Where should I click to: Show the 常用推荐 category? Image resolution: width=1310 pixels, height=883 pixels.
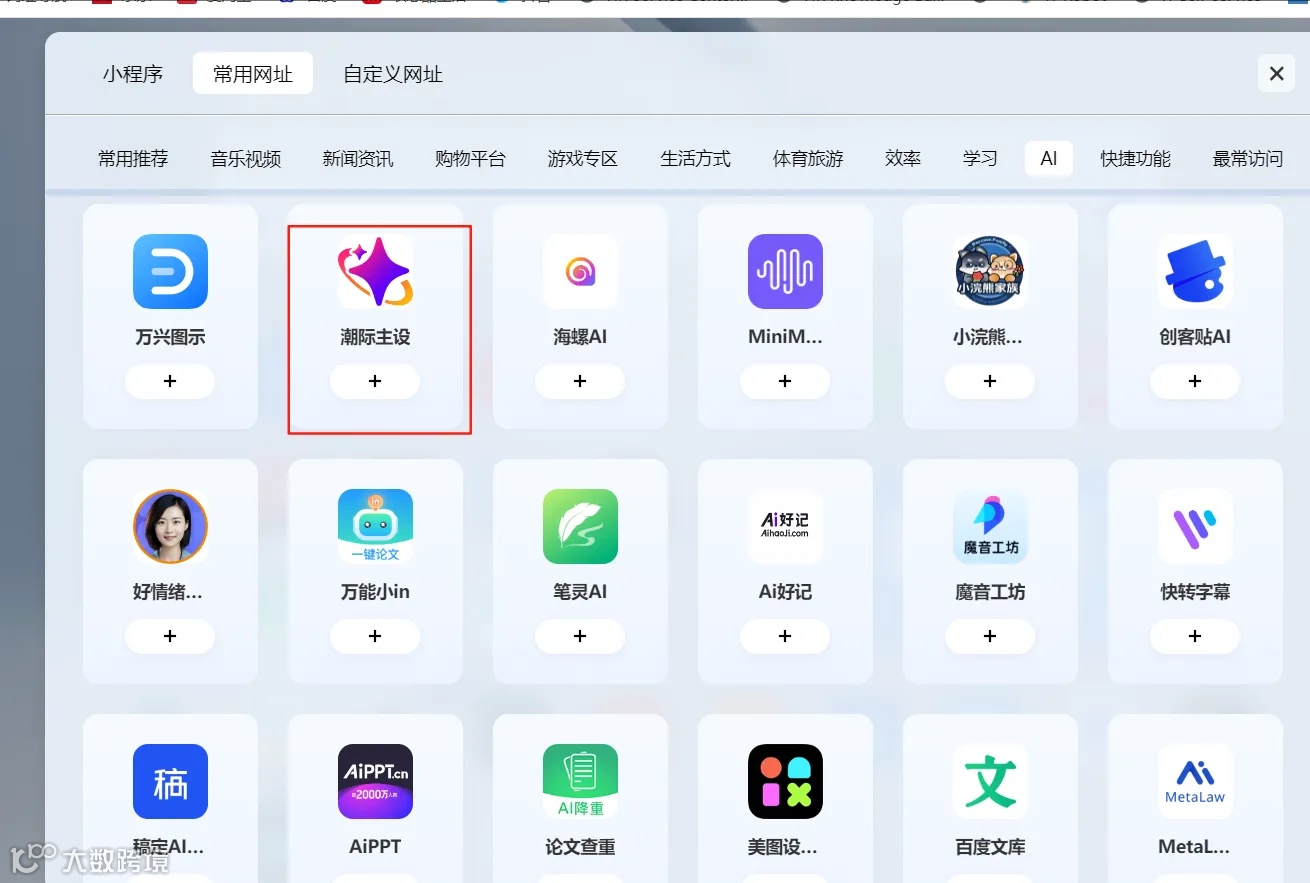[x=133, y=159]
